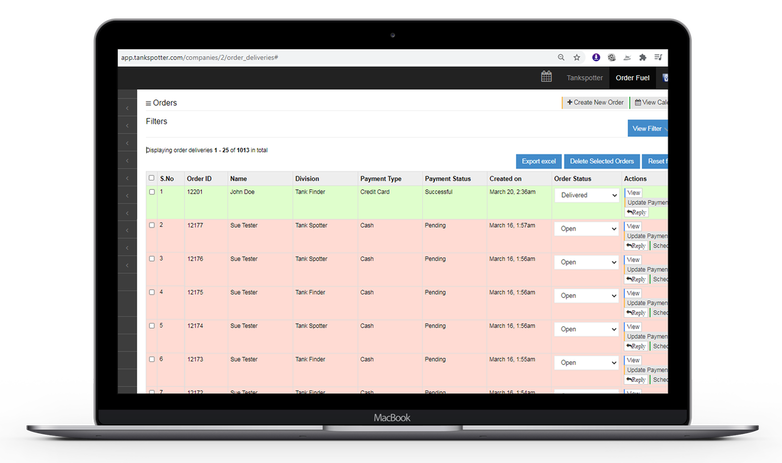Tick the checkbox for order 12176
Image resolution: width=782 pixels, height=463 pixels.
pos(152,258)
